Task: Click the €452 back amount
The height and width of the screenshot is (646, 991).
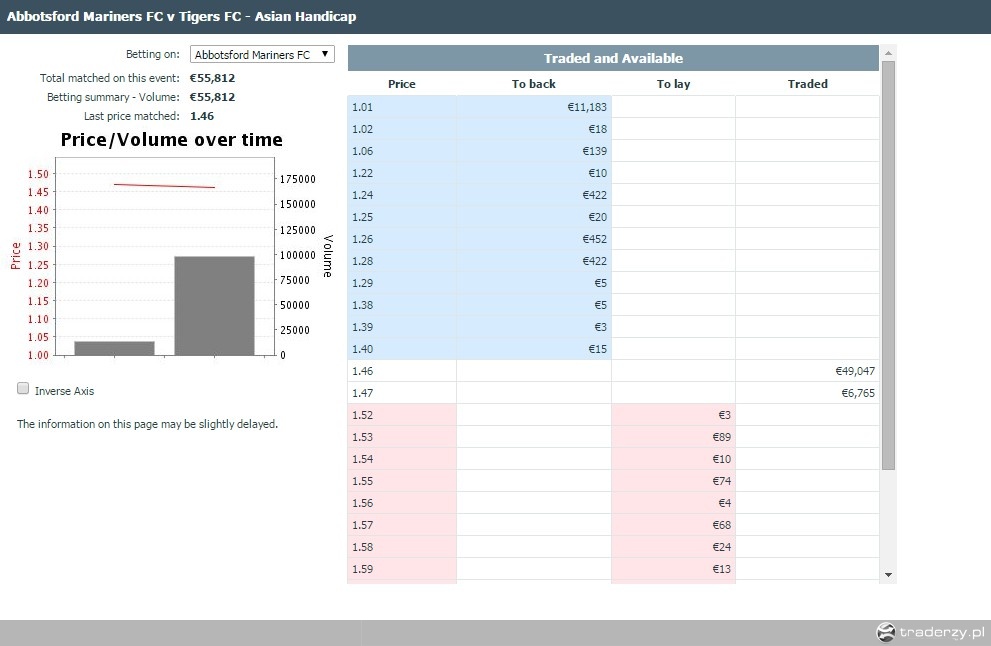Action: click(594, 239)
